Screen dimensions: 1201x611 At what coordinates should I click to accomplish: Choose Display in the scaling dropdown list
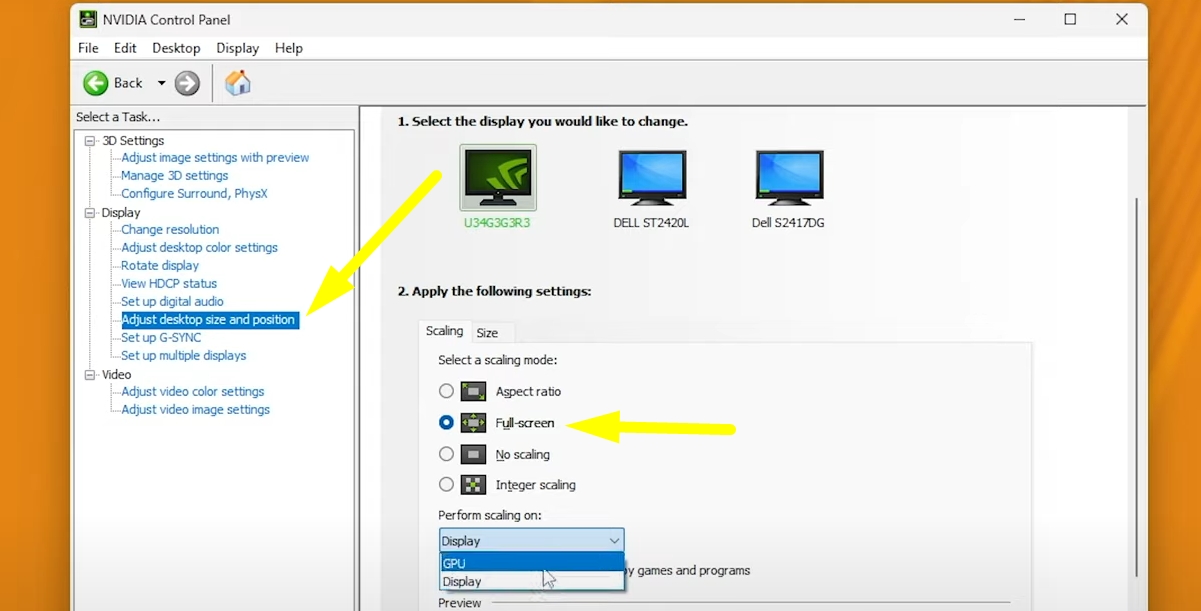point(532,581)
